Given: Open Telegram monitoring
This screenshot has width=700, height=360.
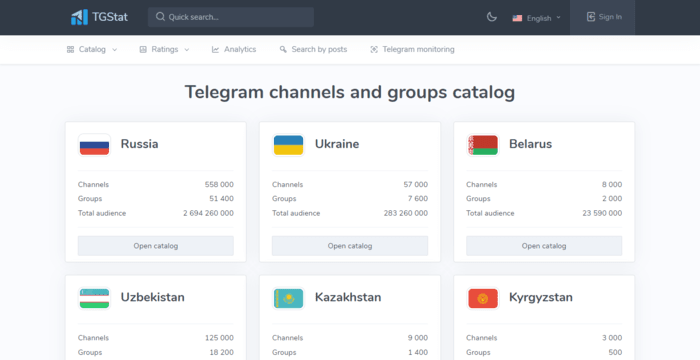Looking at the screenshot, I should (x=412, y=50).
